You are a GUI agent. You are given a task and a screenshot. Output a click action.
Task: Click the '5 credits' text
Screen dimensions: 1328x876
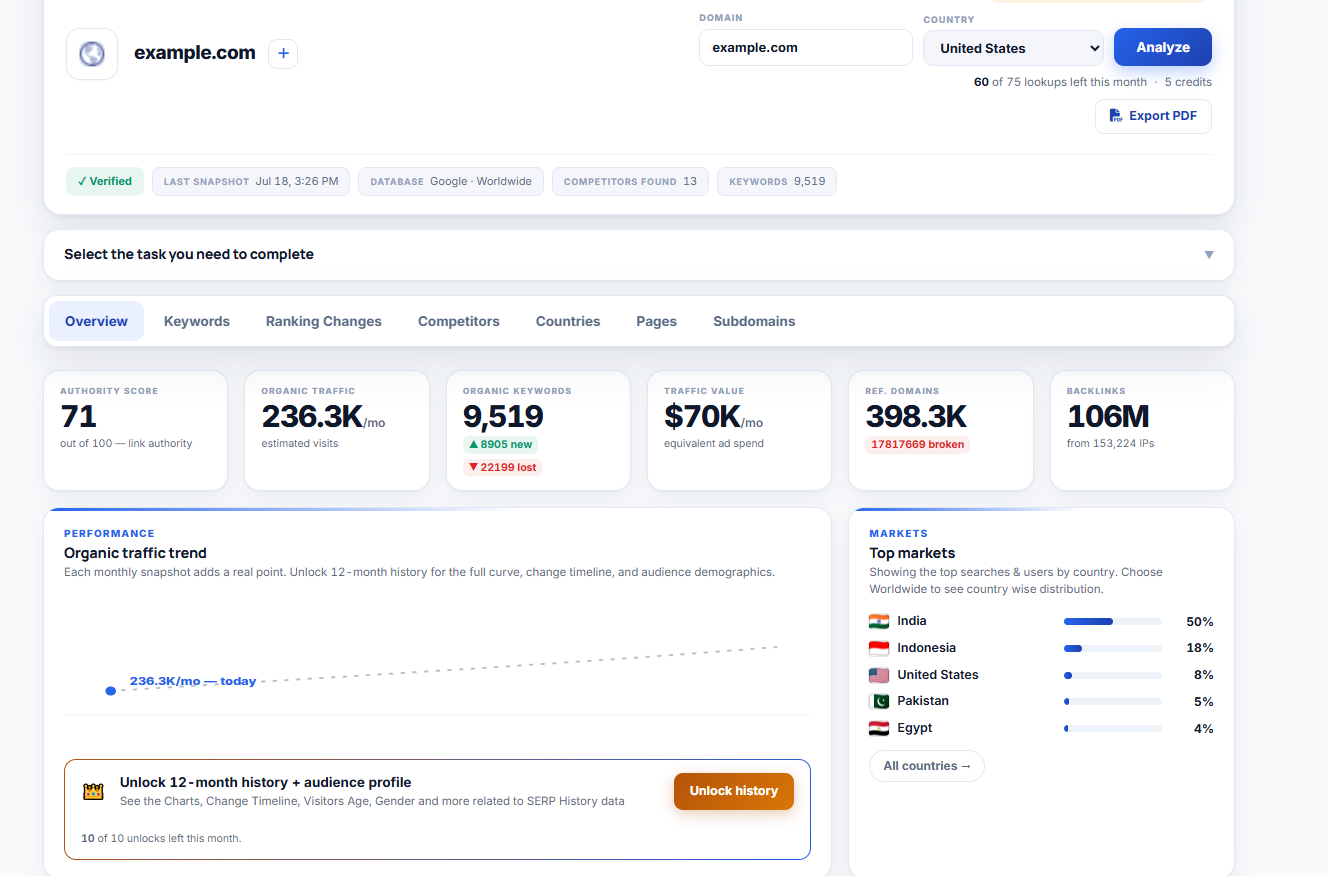tap(1188, 82)
